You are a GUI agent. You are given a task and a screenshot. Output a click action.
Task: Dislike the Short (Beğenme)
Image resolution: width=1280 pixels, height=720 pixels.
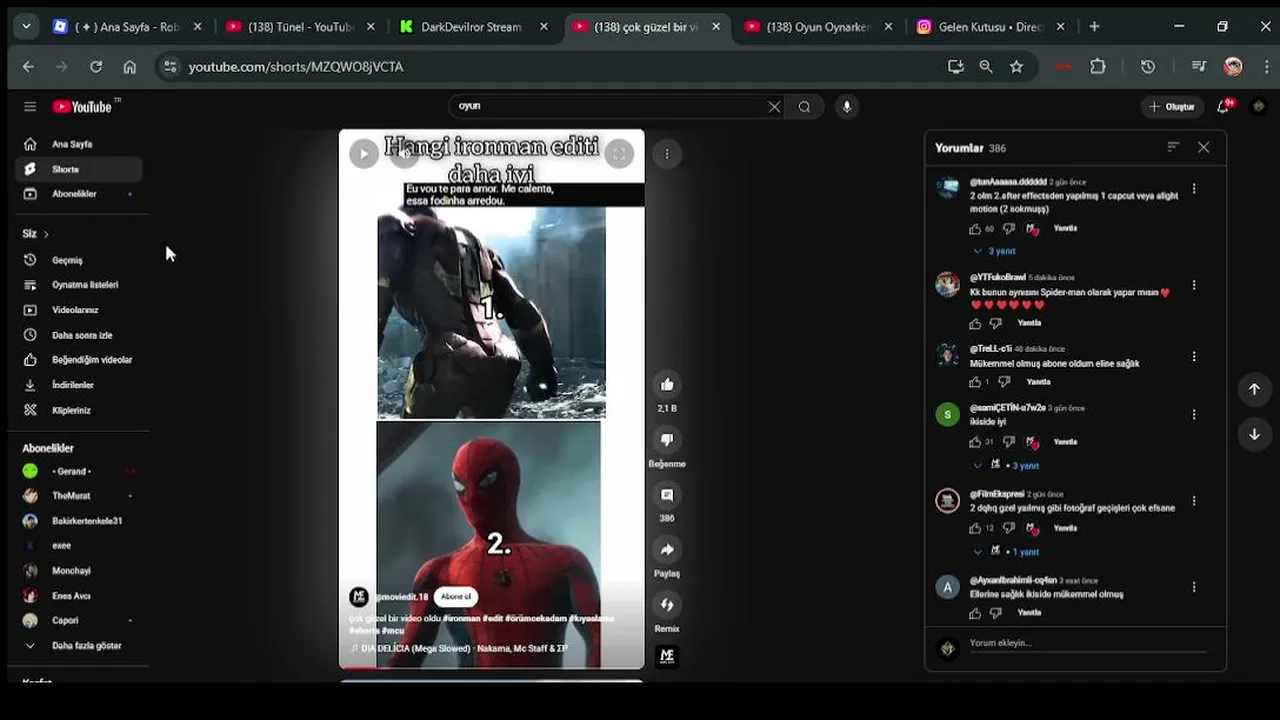(x=667, y=440)
